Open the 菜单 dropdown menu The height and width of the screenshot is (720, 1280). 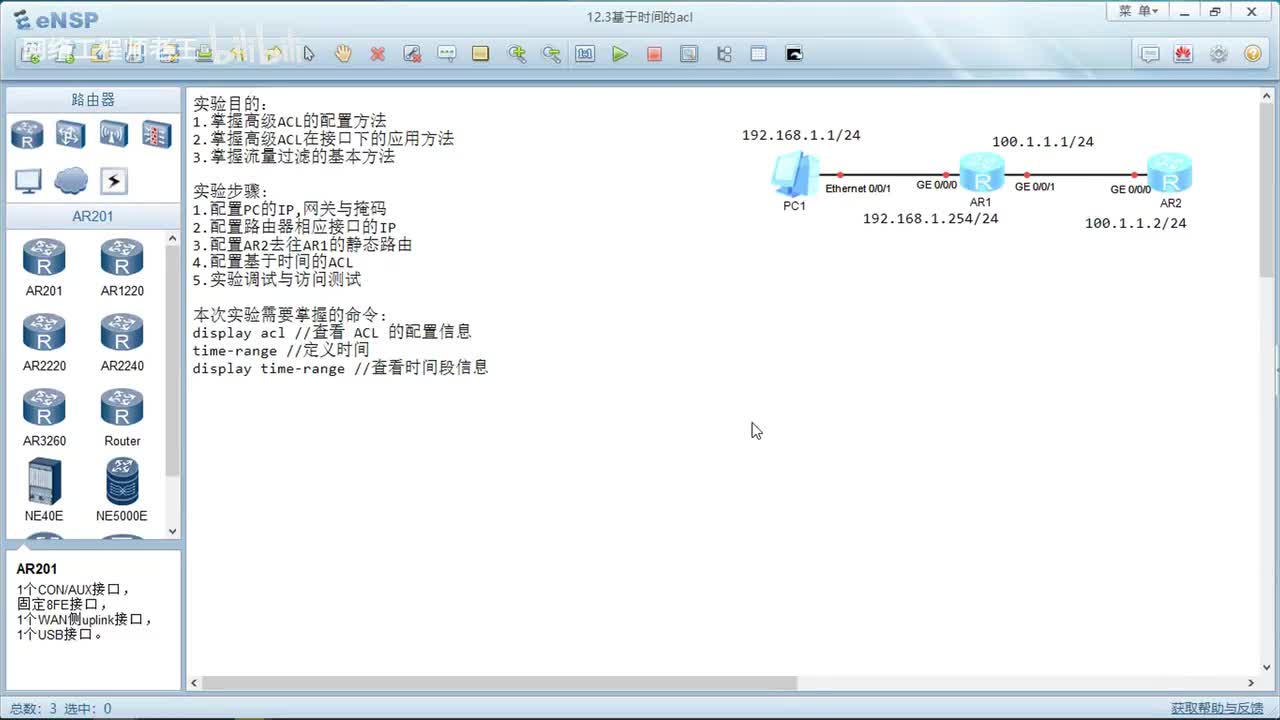pyautogui.click(x=1138, y=11)
